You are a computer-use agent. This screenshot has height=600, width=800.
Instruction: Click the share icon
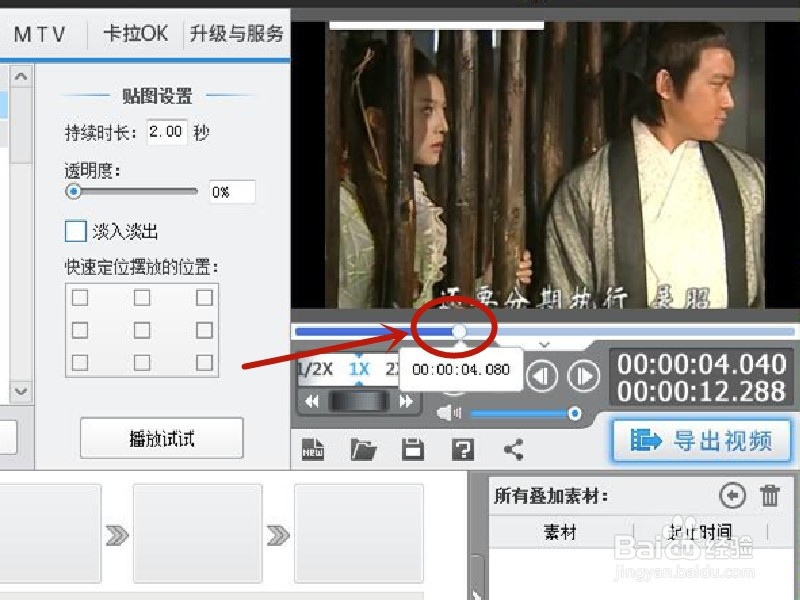coord(514,449)
